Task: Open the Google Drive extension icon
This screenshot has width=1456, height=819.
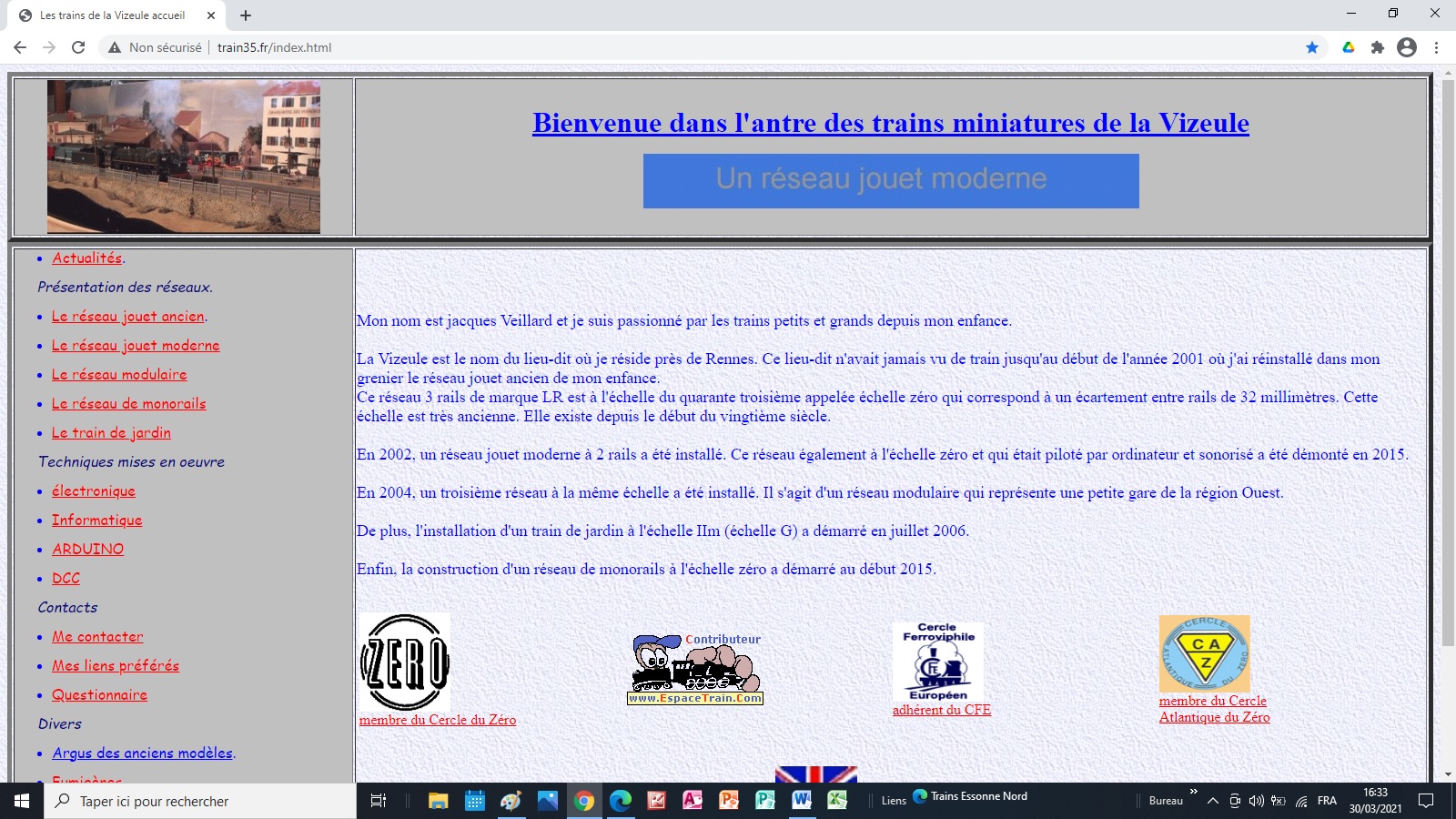Action: tap(1349, 47)
